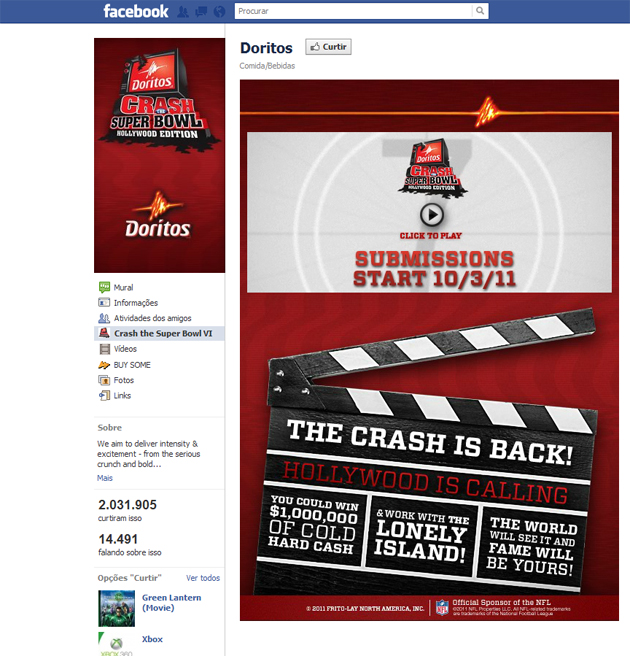Focus the Procurar search field

coord(353,11)
